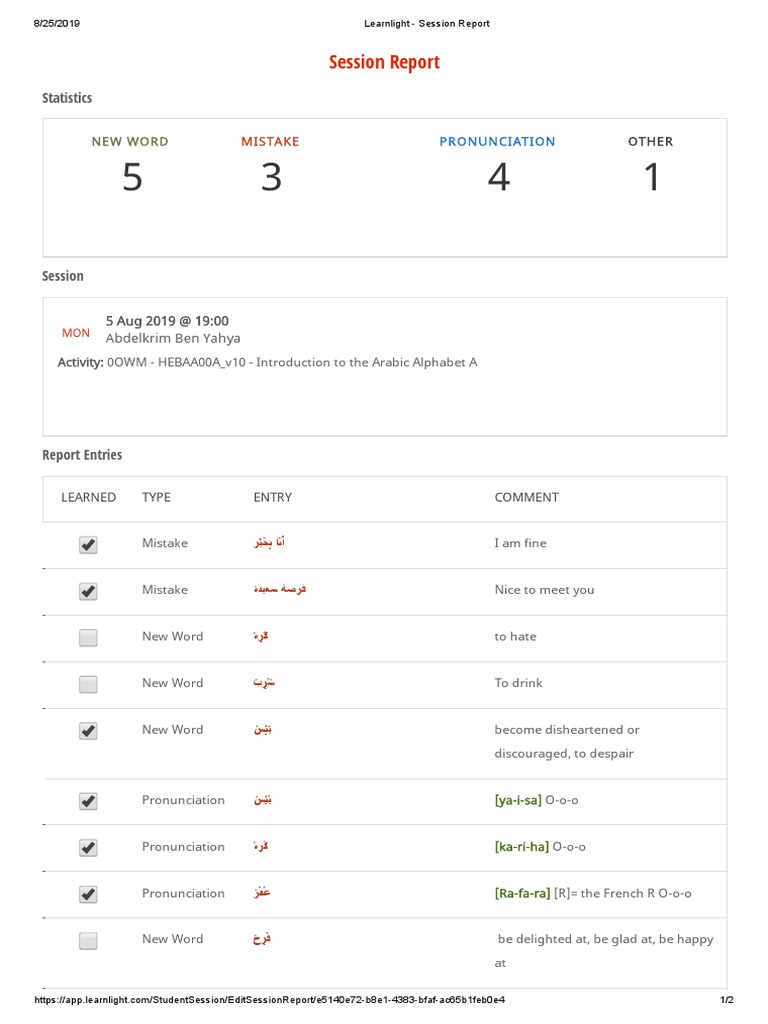Uncheck Learned for the [Ra-fa-ra] pronunciation
Image resolution: width=768 pixels, height=1024 pixels.
pos(88,894)
